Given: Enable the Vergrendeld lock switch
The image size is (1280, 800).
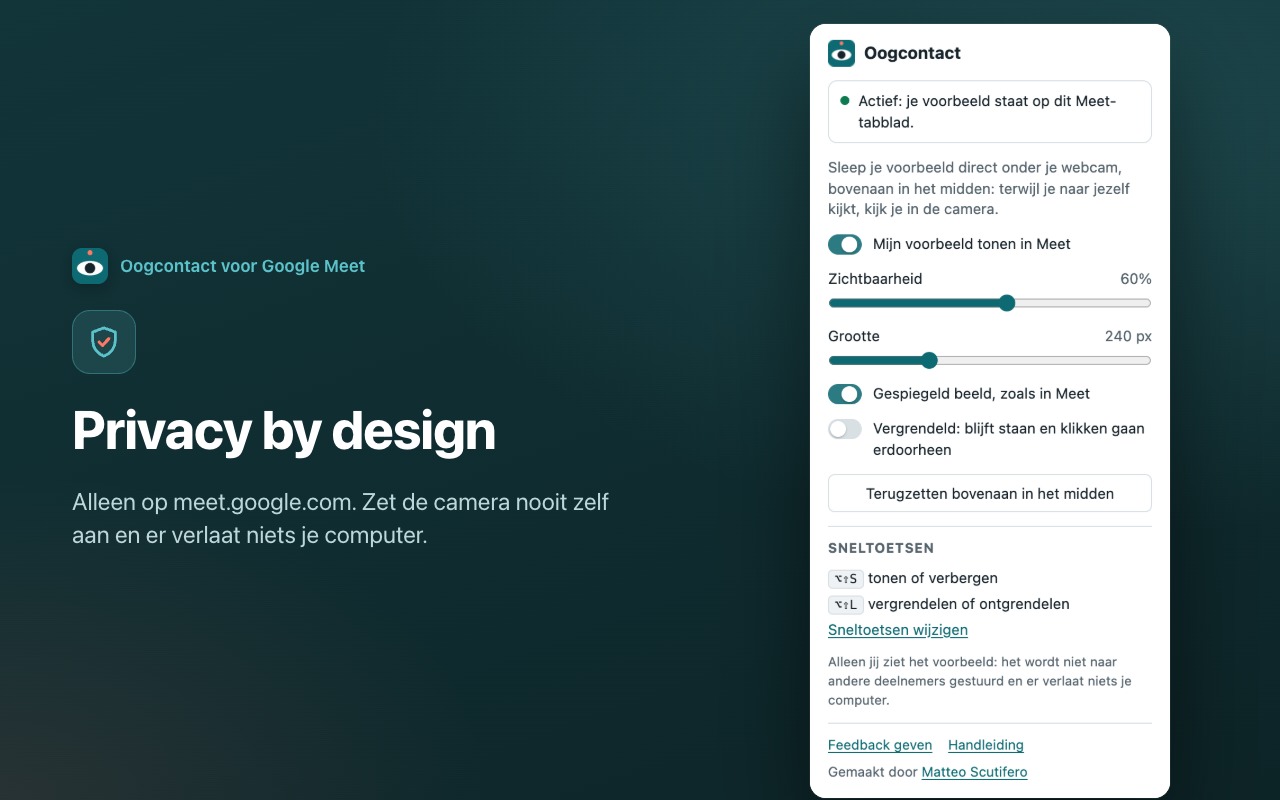Looking at the screenshot, I should [845, 429].
